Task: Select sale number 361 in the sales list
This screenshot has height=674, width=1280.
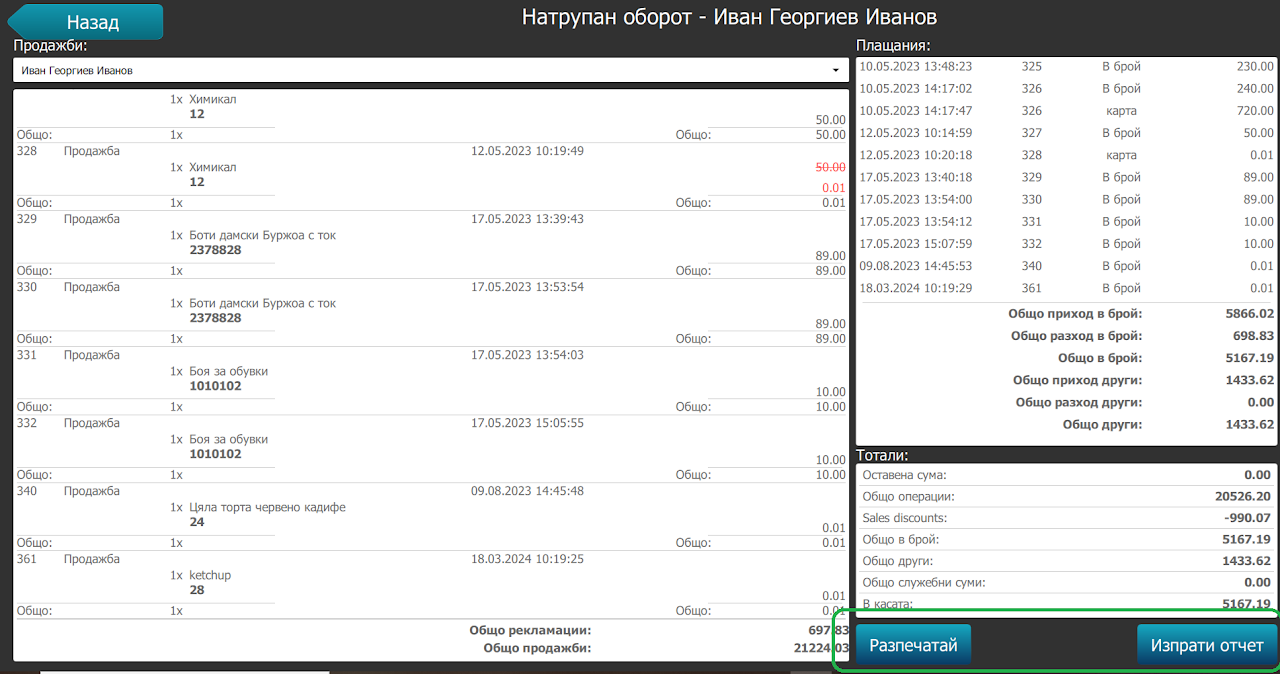Action: (27, 559)
